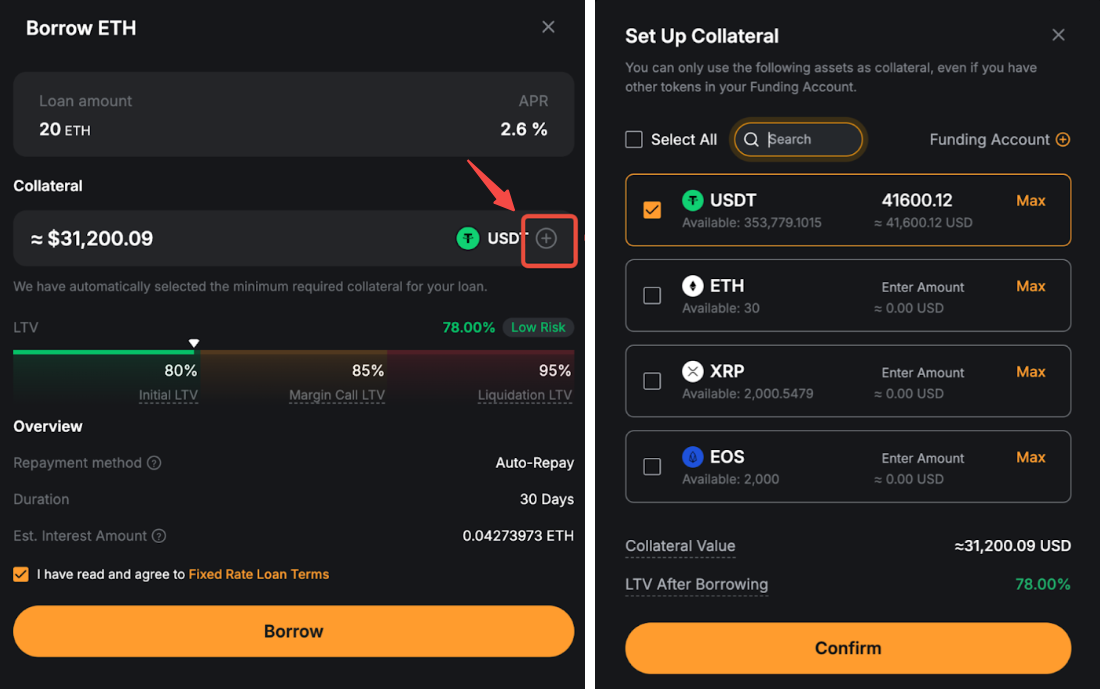Click the search magnifier icon
The image size is (1100, 689).
[x=751, y=140]
